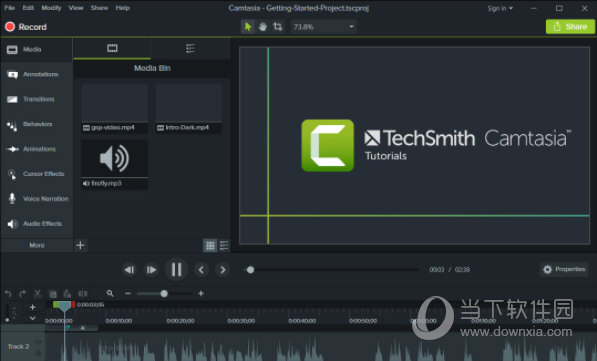Switch to the Media Bin tab icon
This screenshot has height=361, width=597.
coord(112,48)
